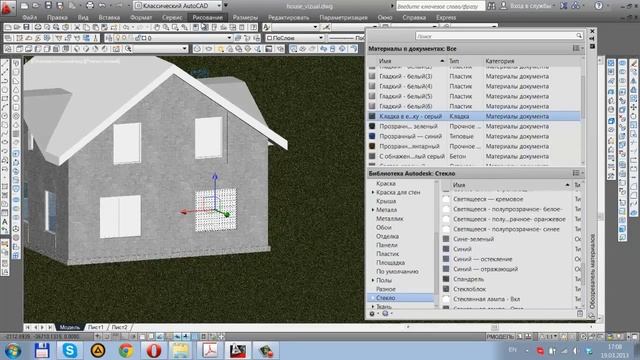The height and width of the screenshot is (360, 640).
Task: Open the Рисование menu
Action: point(208,18)
